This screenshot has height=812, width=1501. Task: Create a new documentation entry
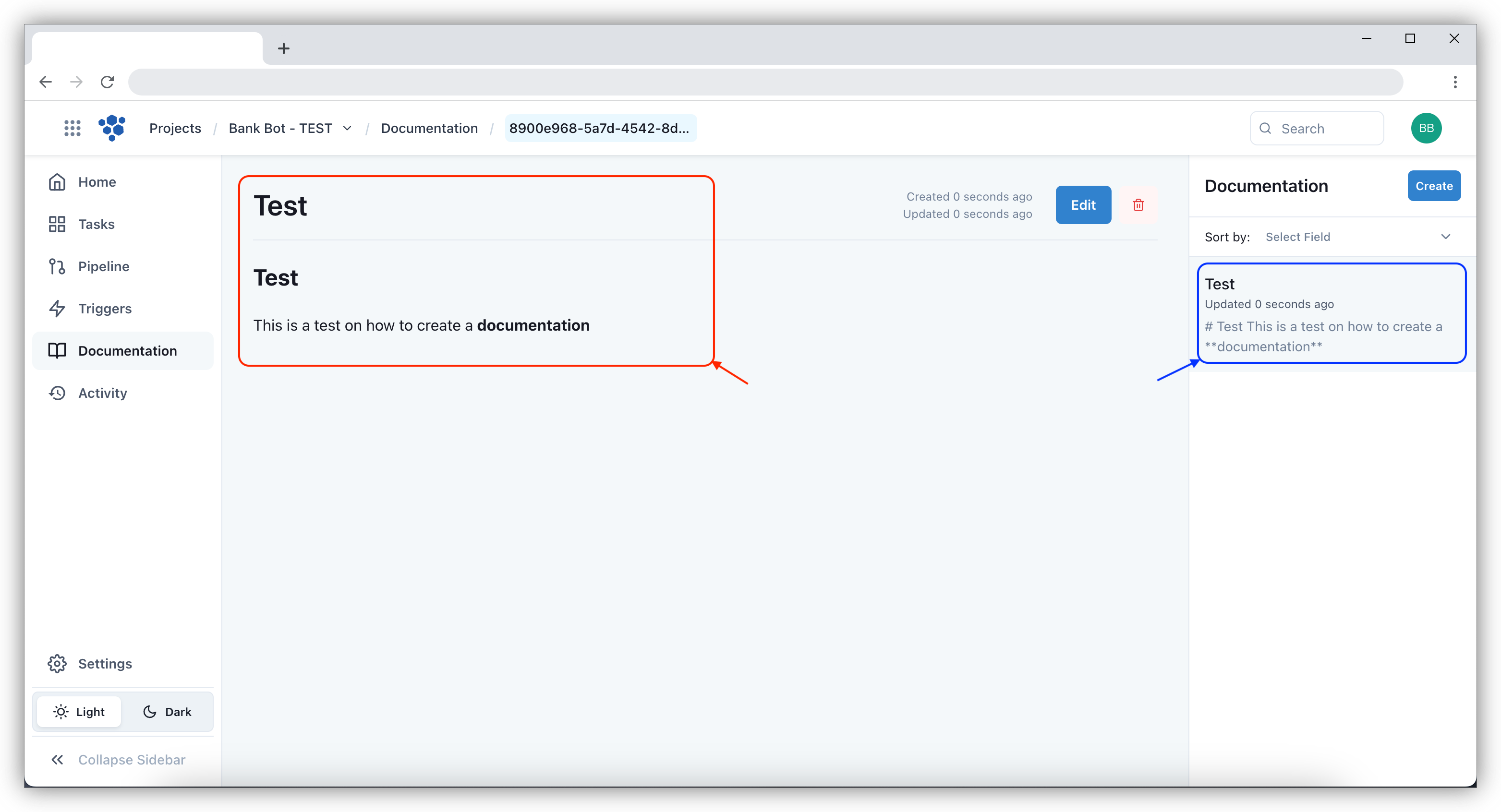[1433, 185]
